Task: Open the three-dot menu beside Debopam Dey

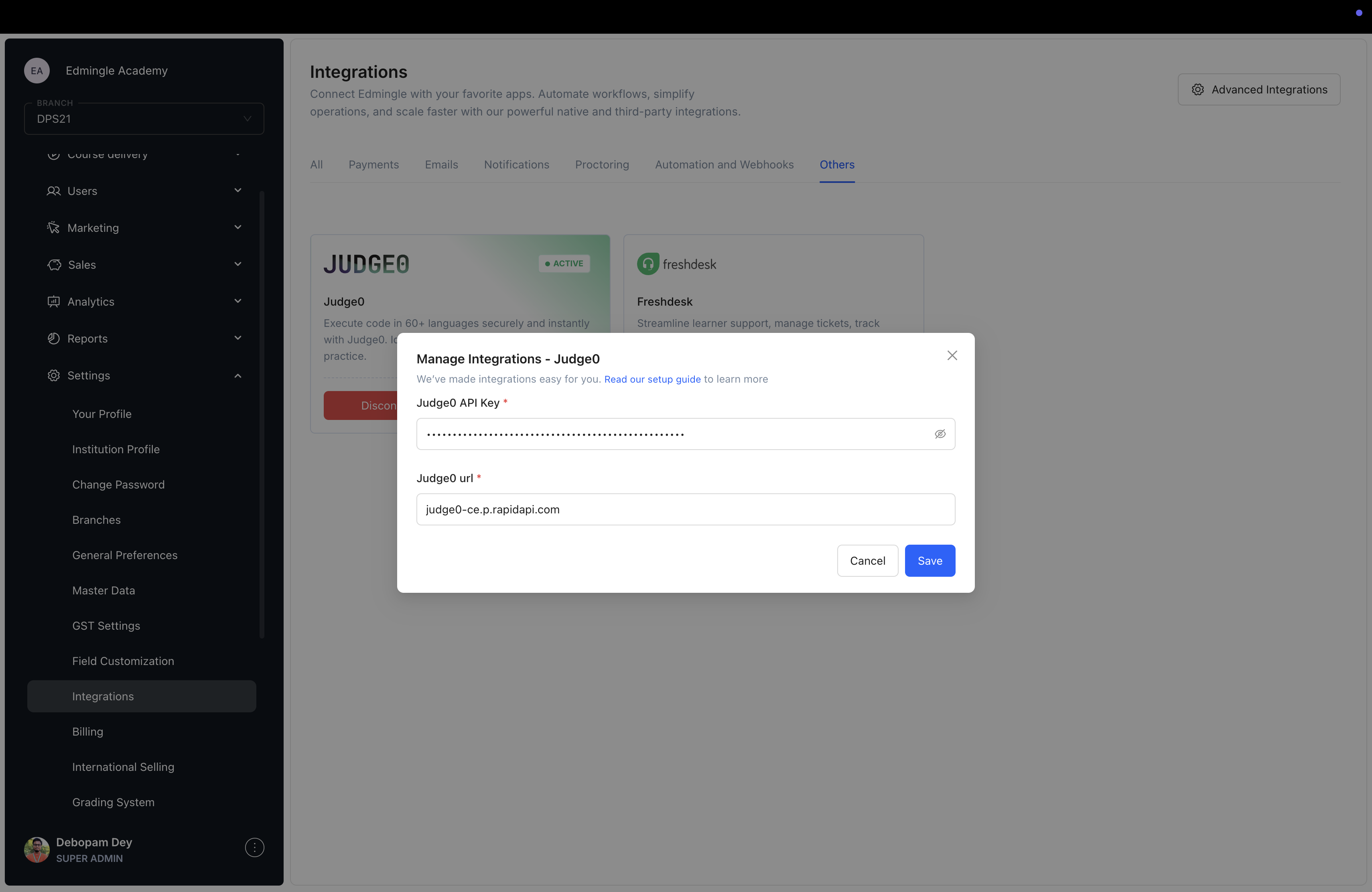Action: pyautogui.click(x=254, y=847)
